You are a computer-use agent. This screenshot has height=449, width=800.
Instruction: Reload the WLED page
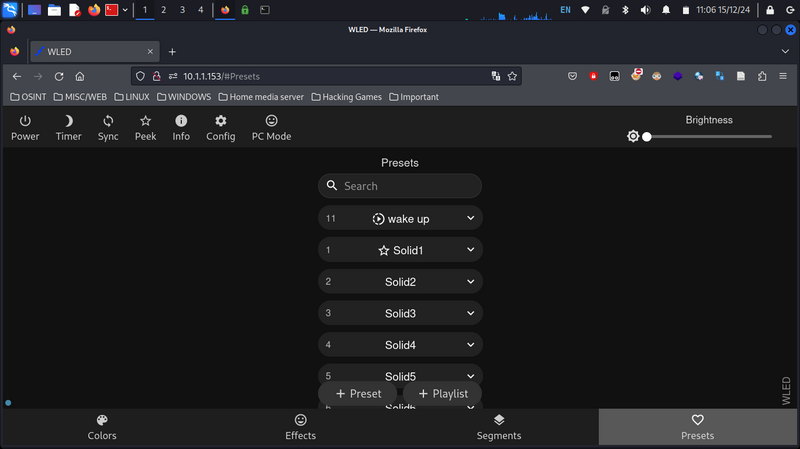59,77
